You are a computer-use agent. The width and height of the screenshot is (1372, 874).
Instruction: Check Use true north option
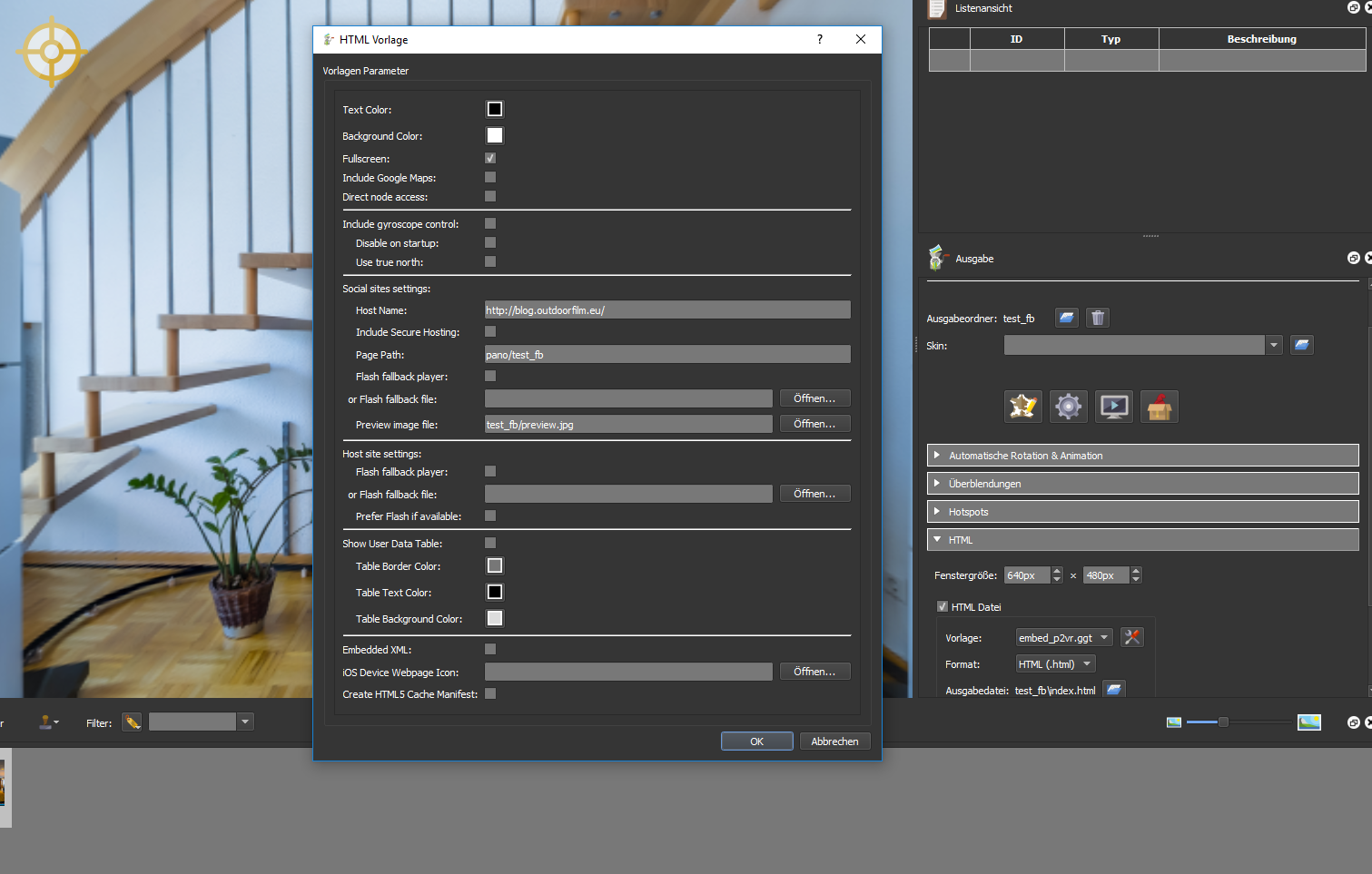click(490, 261)
